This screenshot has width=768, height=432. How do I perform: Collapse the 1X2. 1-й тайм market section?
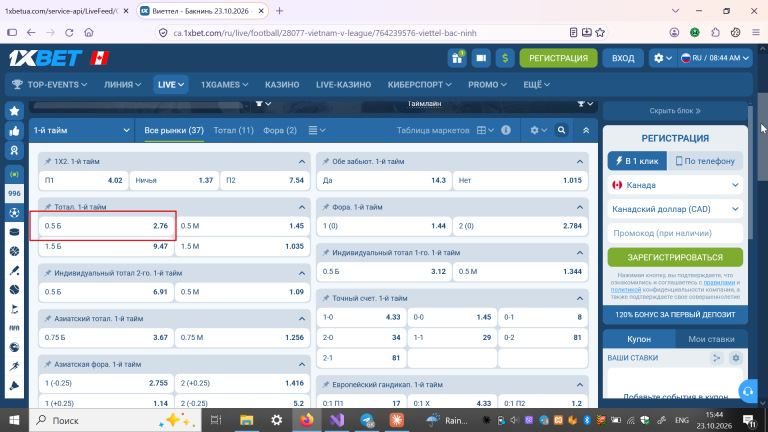302,161
